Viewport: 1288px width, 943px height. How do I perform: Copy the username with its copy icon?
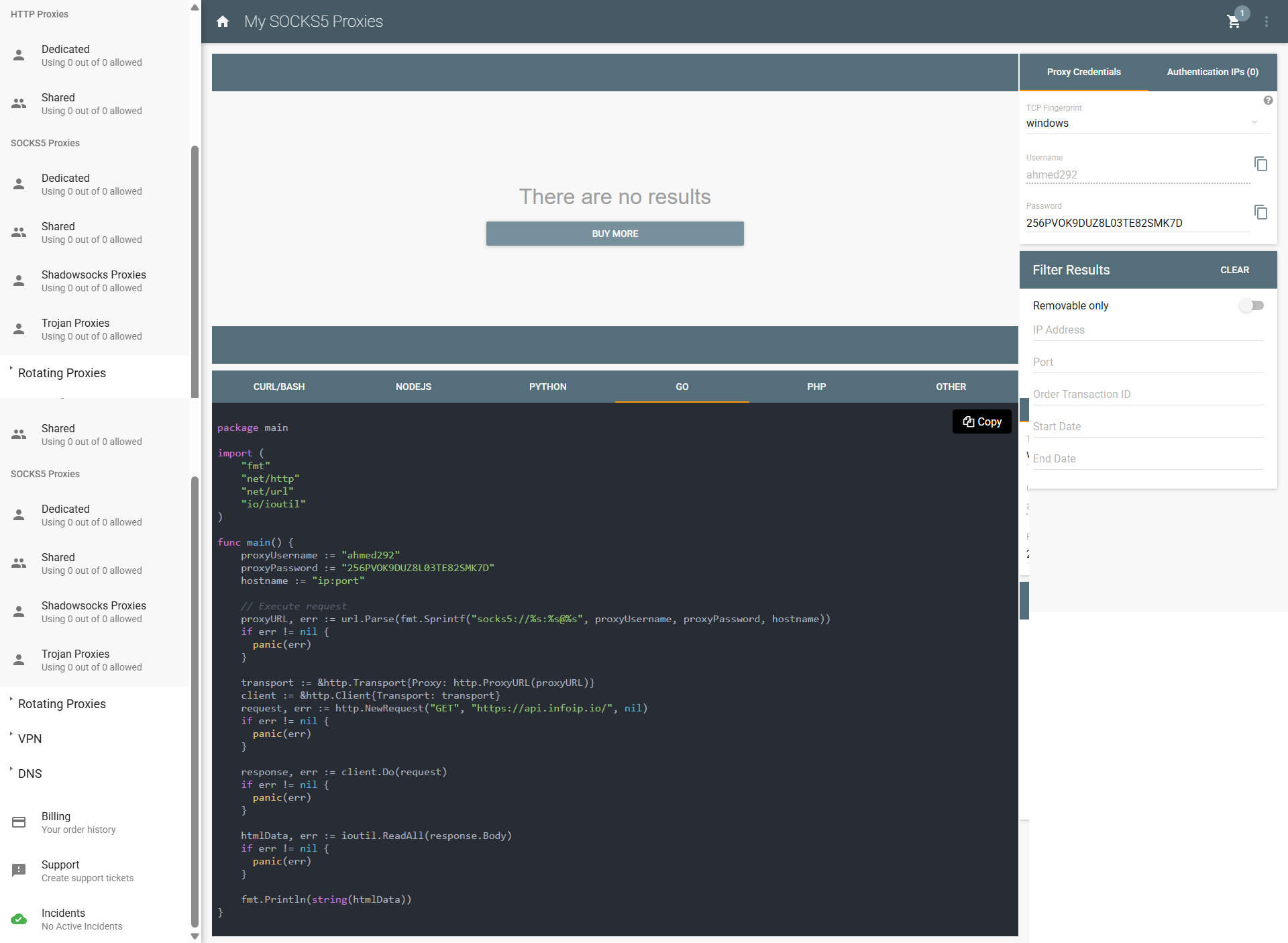click(x=1260, y=164)
